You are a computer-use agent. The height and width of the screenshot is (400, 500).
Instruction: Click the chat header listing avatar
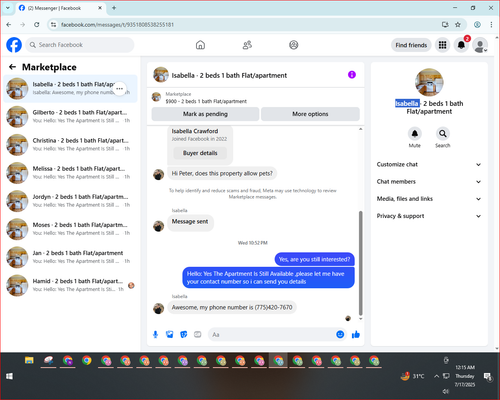click(161, 75)
